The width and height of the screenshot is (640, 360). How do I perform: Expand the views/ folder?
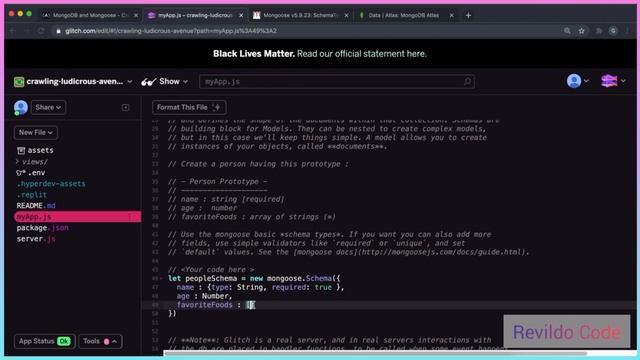click(32, 162)
